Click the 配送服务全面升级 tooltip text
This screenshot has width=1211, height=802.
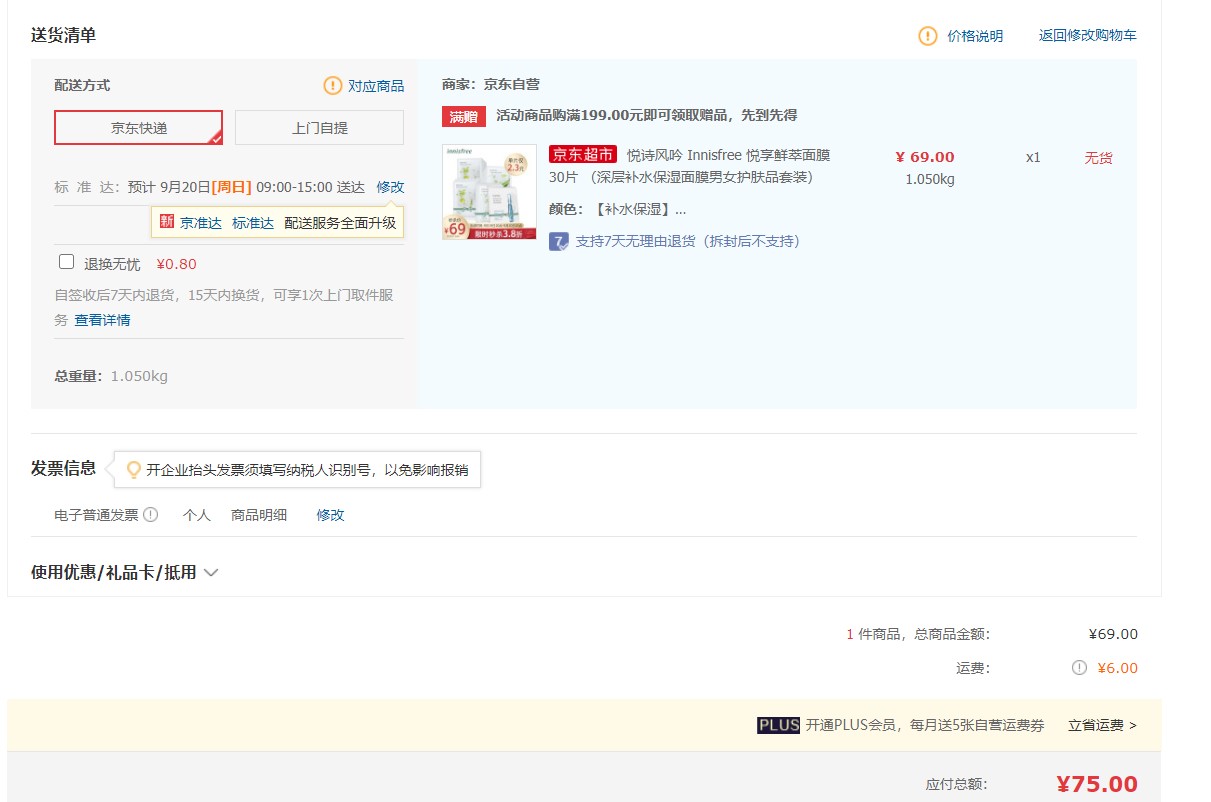click(340, 223)
